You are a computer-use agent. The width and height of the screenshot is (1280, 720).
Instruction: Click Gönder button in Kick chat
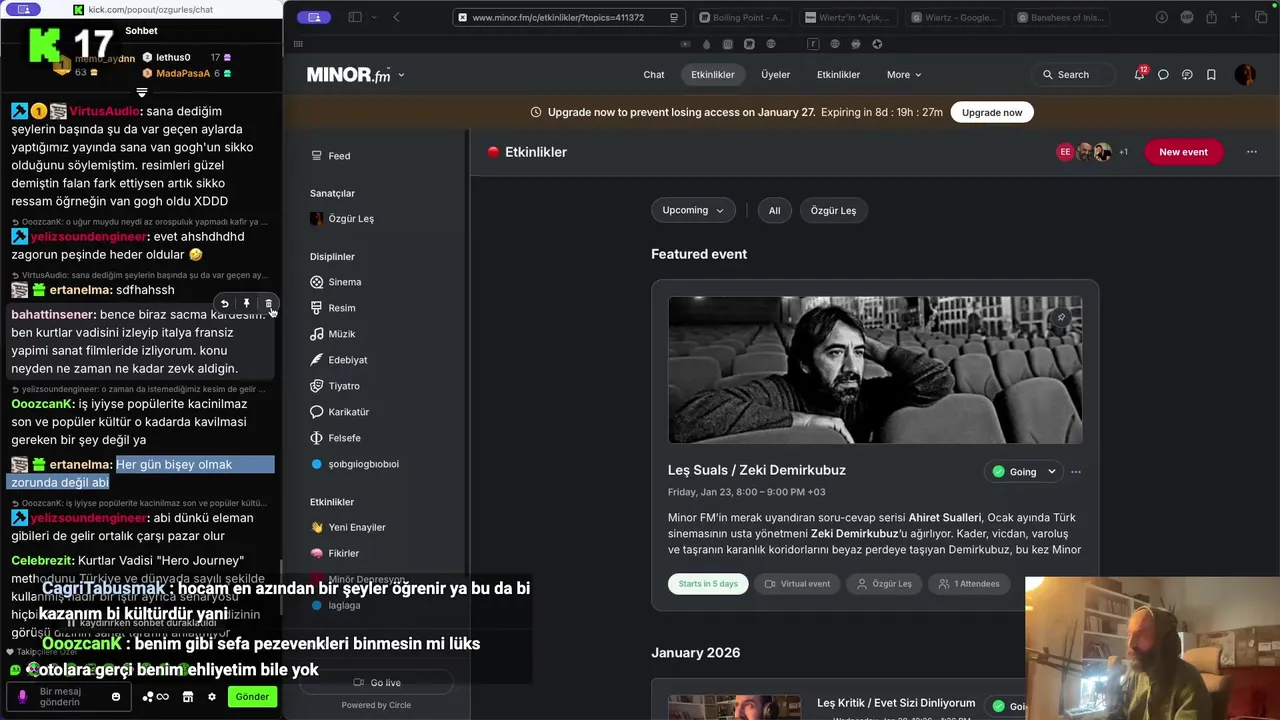click(x=252, y=697)
